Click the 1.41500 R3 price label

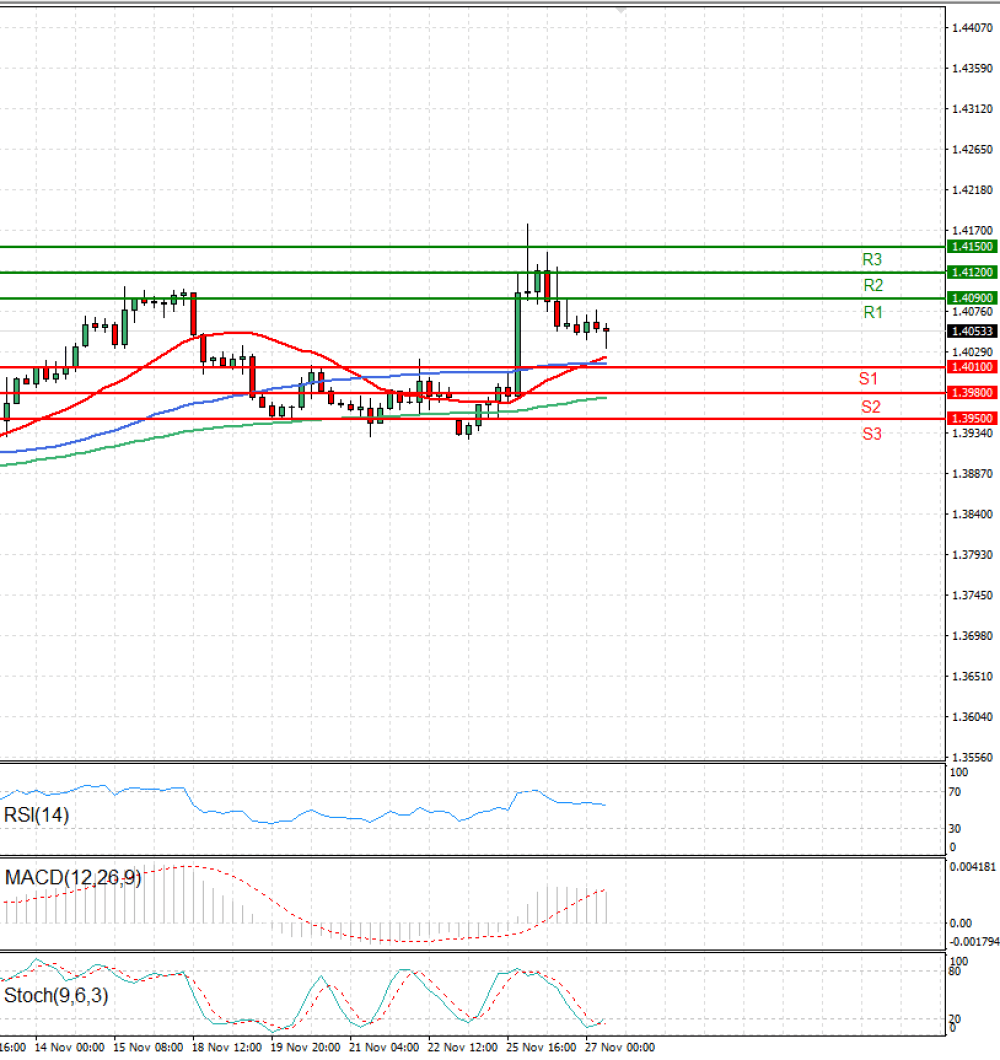972,247
